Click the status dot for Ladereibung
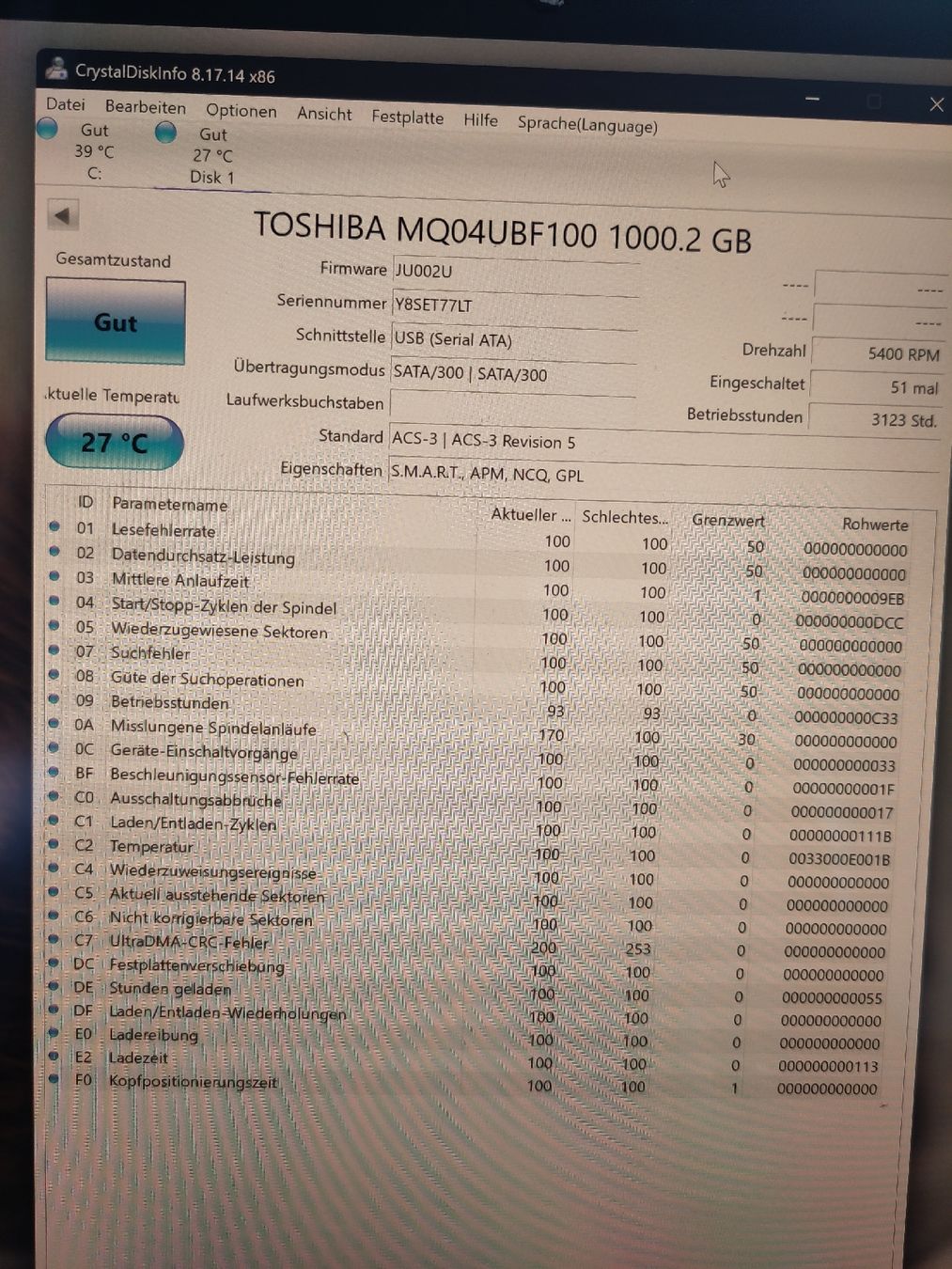The image size is (952, 1269). click(54, 1032)
